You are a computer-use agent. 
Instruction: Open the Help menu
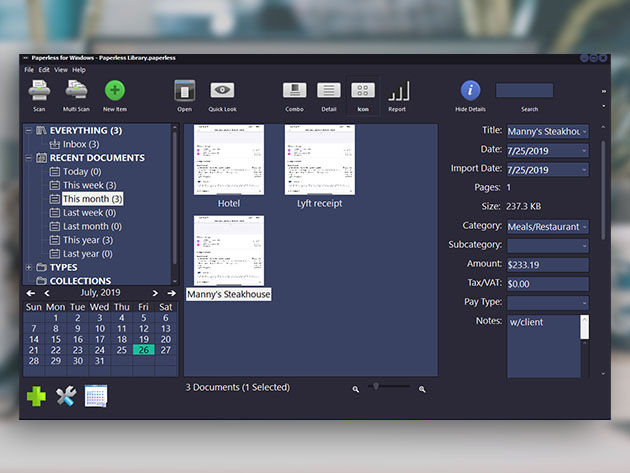(x=79, y=70)
